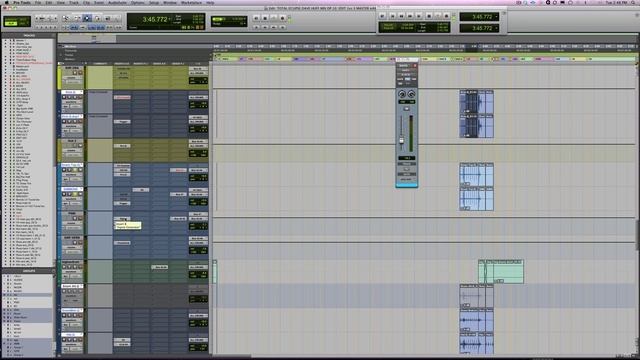The height and width of the screenshot is (360, 640).
Task: Click the audio zoom button
Action: coord(42,18)
